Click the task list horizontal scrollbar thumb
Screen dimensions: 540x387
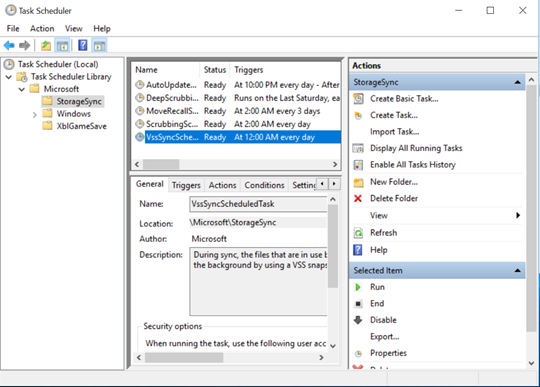161,164
